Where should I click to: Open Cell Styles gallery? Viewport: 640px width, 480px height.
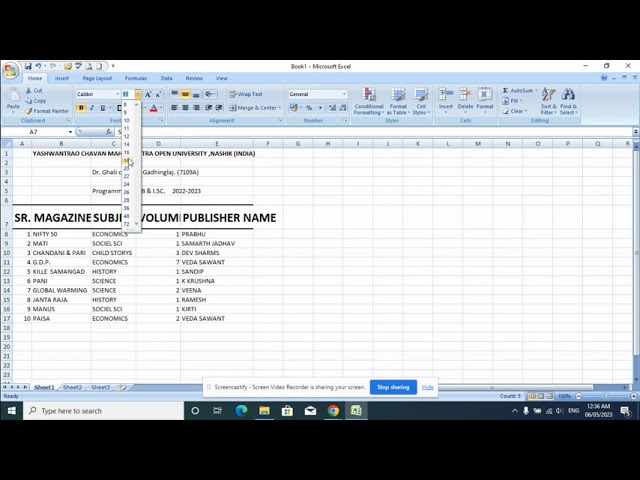(x=421, y=101)
